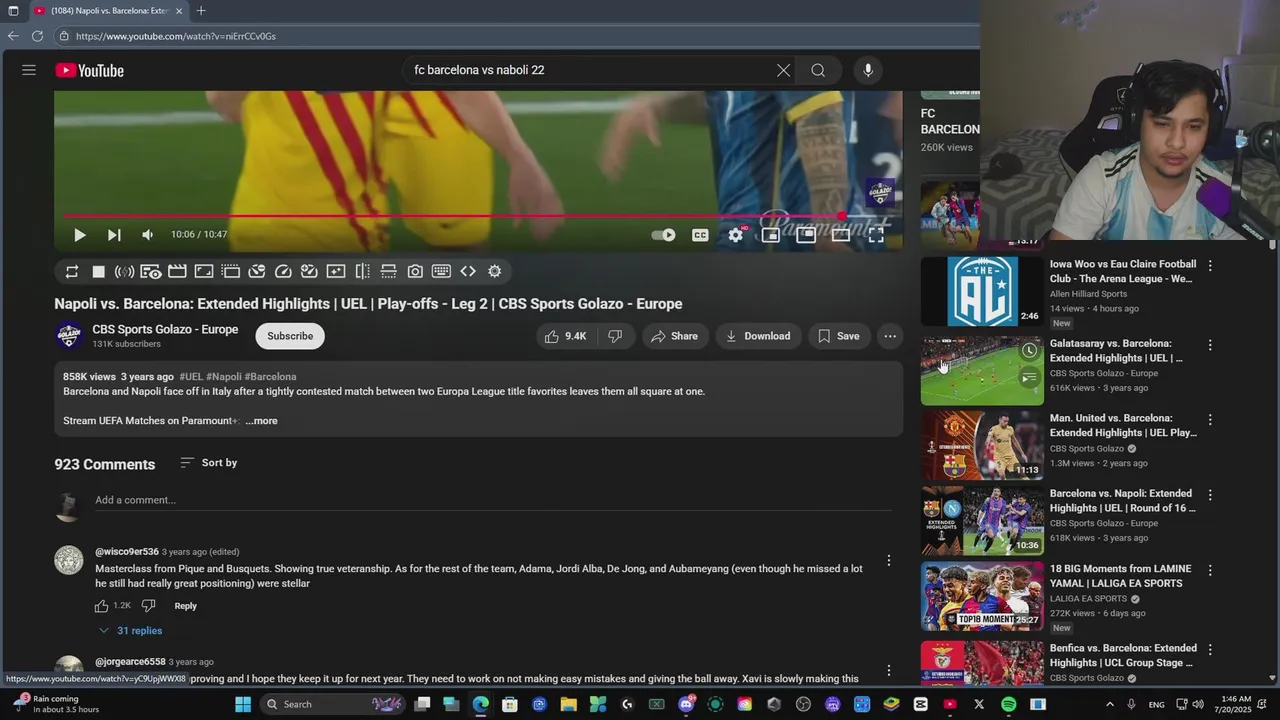Click the search magnifier button
Image resolution: width=1280 pixels, height=720 pixels.
[818, 70]
